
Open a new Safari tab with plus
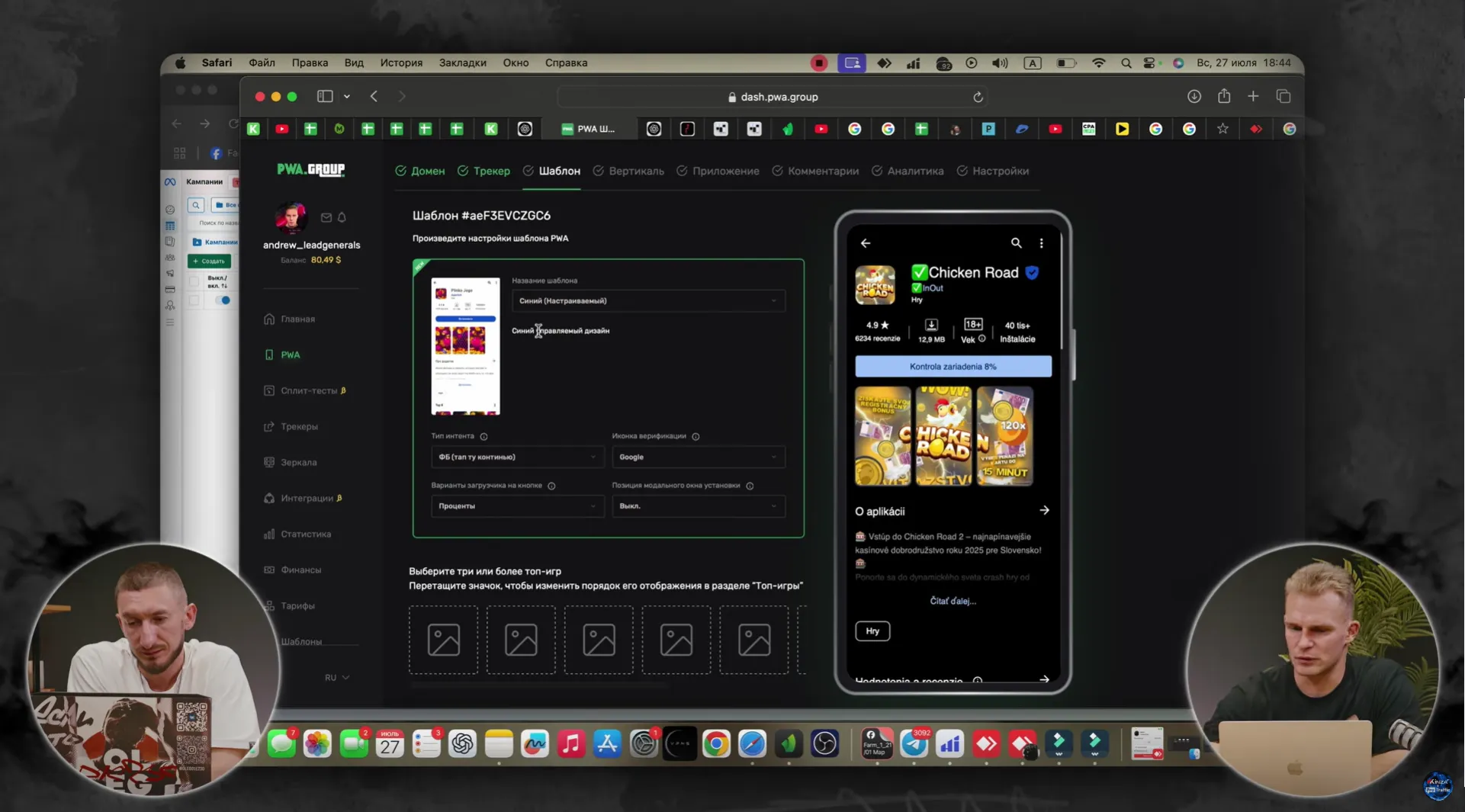(x=1253, y=96)
